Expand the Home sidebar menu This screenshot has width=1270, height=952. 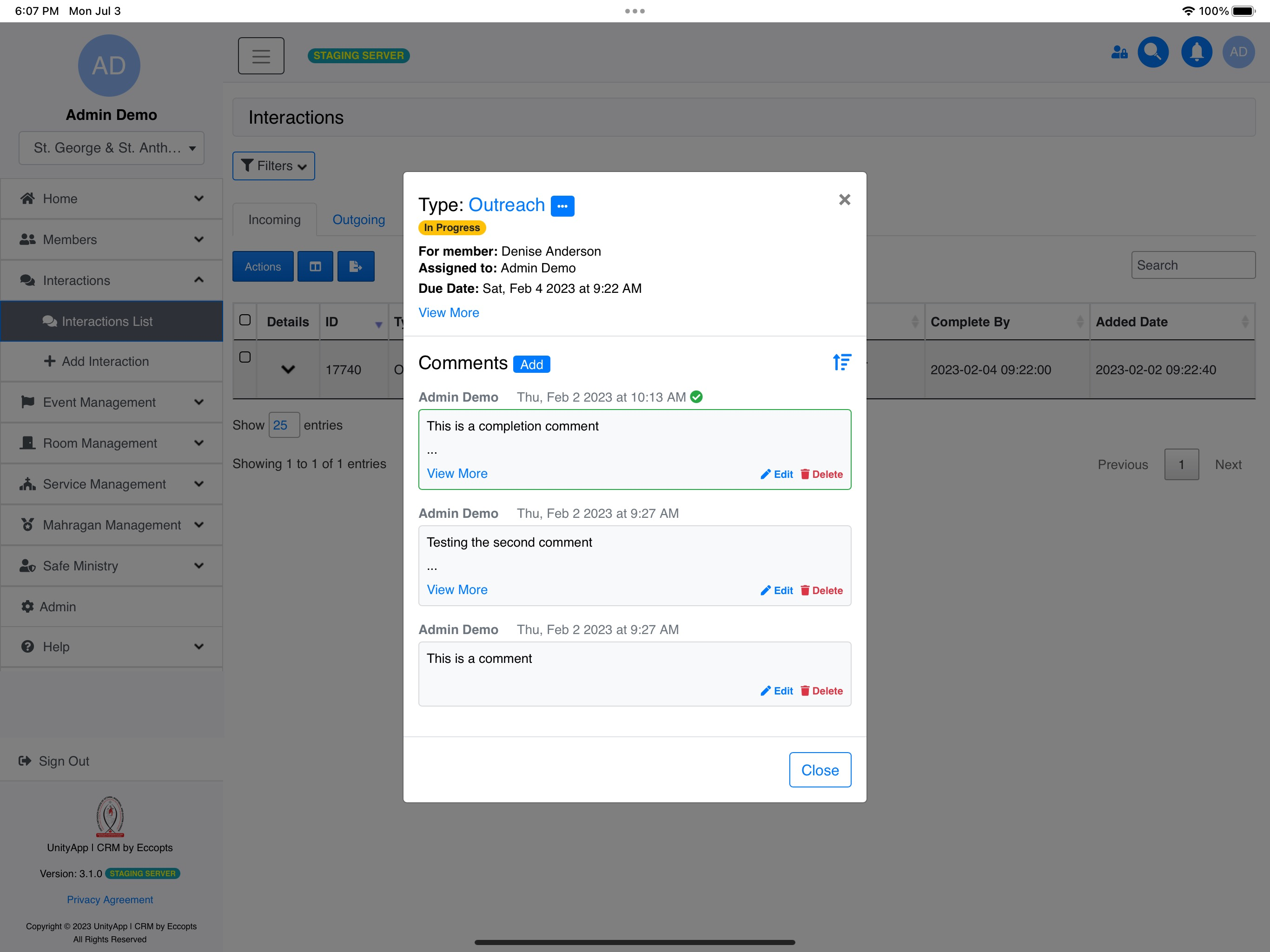112,198
